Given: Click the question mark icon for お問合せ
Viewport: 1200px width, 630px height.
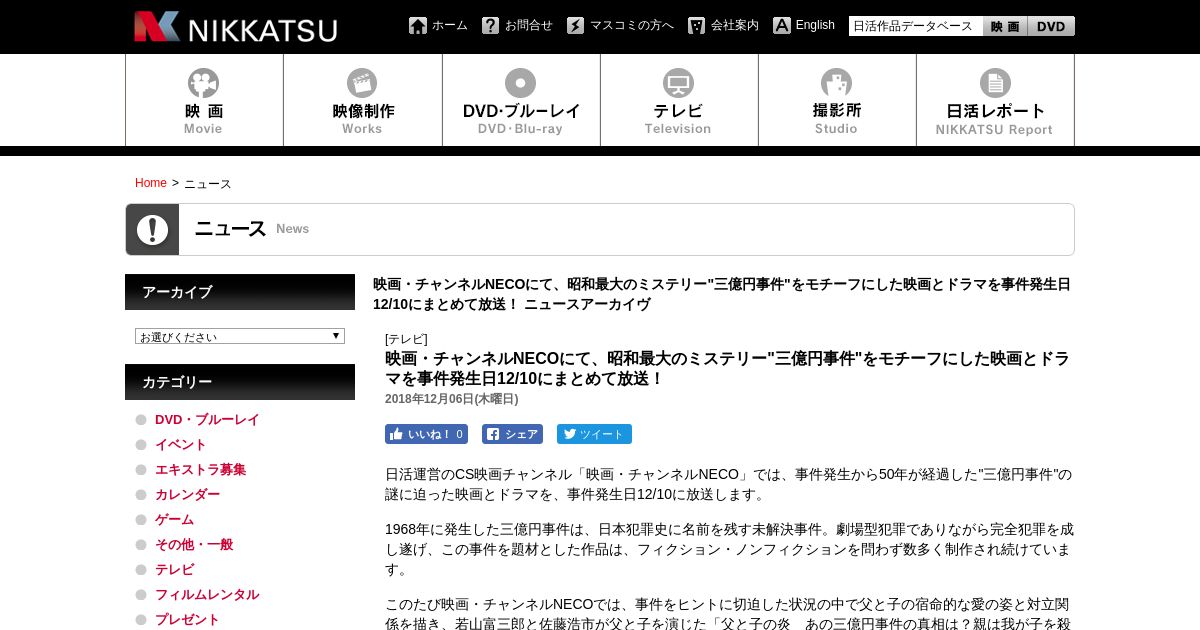Looking at the screenshot, I should 490,26.
